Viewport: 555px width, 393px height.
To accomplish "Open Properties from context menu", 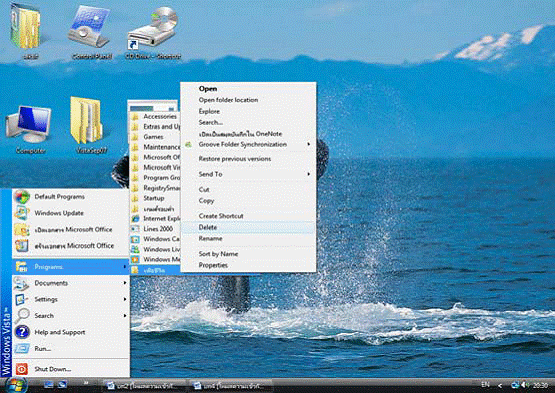I will (213, 265).
